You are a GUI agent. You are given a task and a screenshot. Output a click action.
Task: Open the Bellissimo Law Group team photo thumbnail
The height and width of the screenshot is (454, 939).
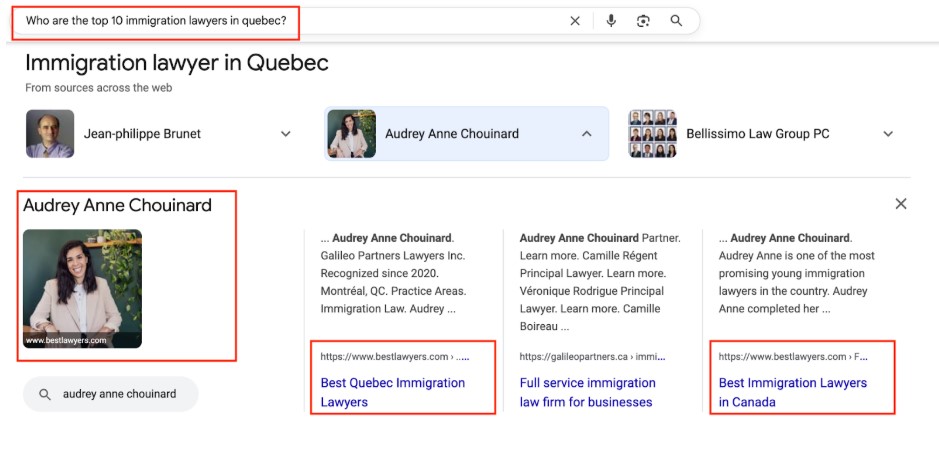652,134
